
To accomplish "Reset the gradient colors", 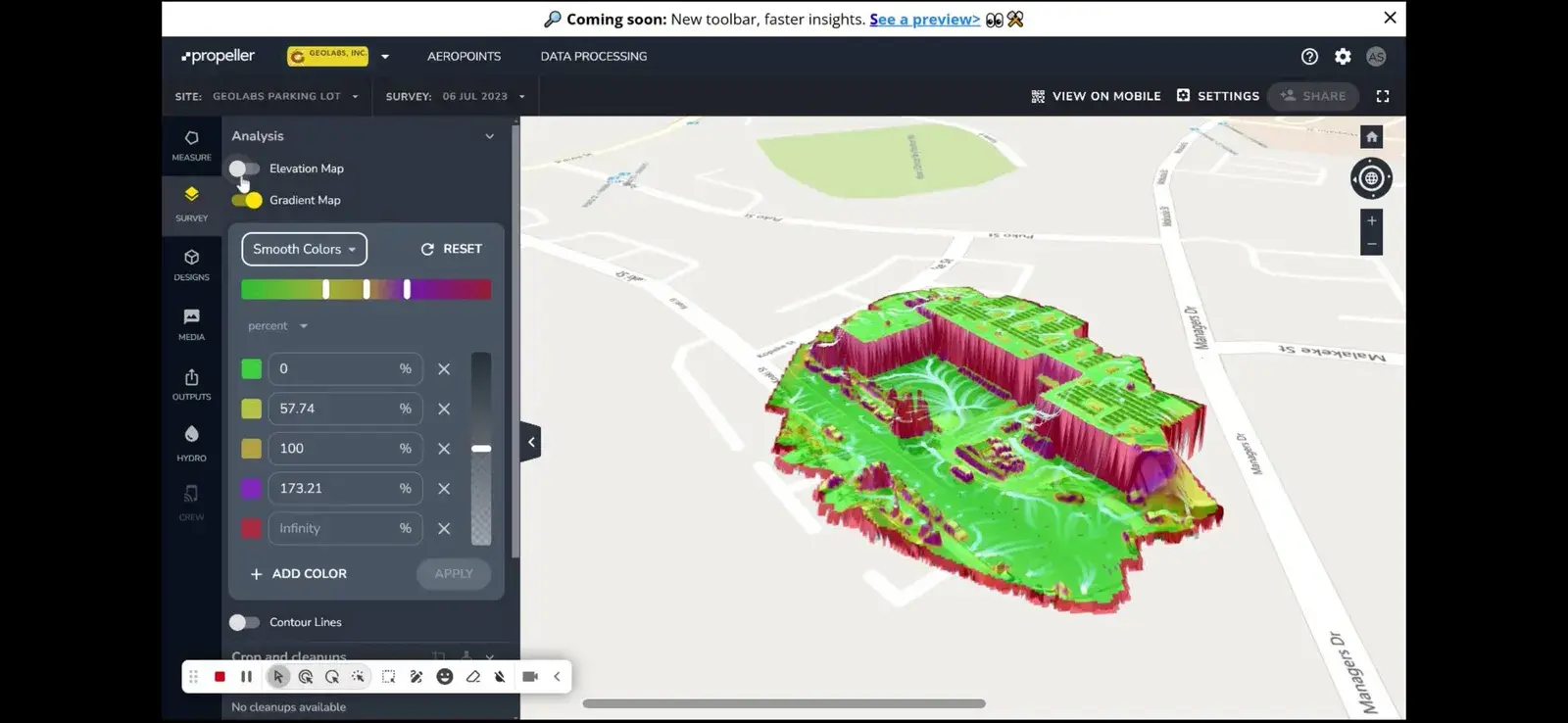I will point(452,249).
